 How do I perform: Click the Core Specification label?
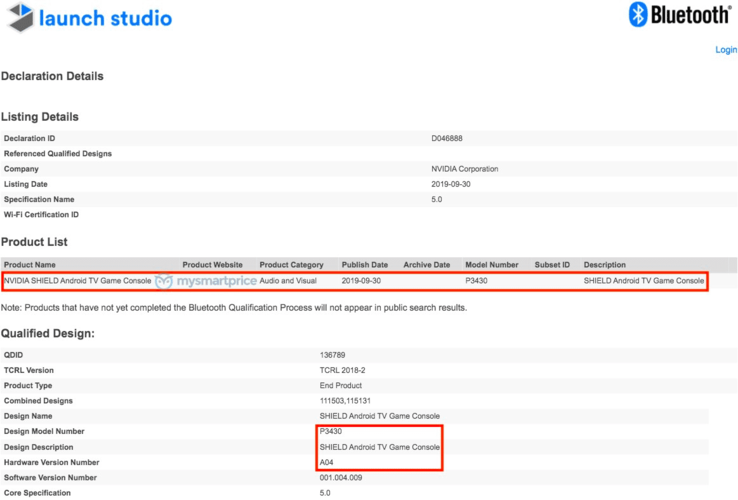coord(37,493)
